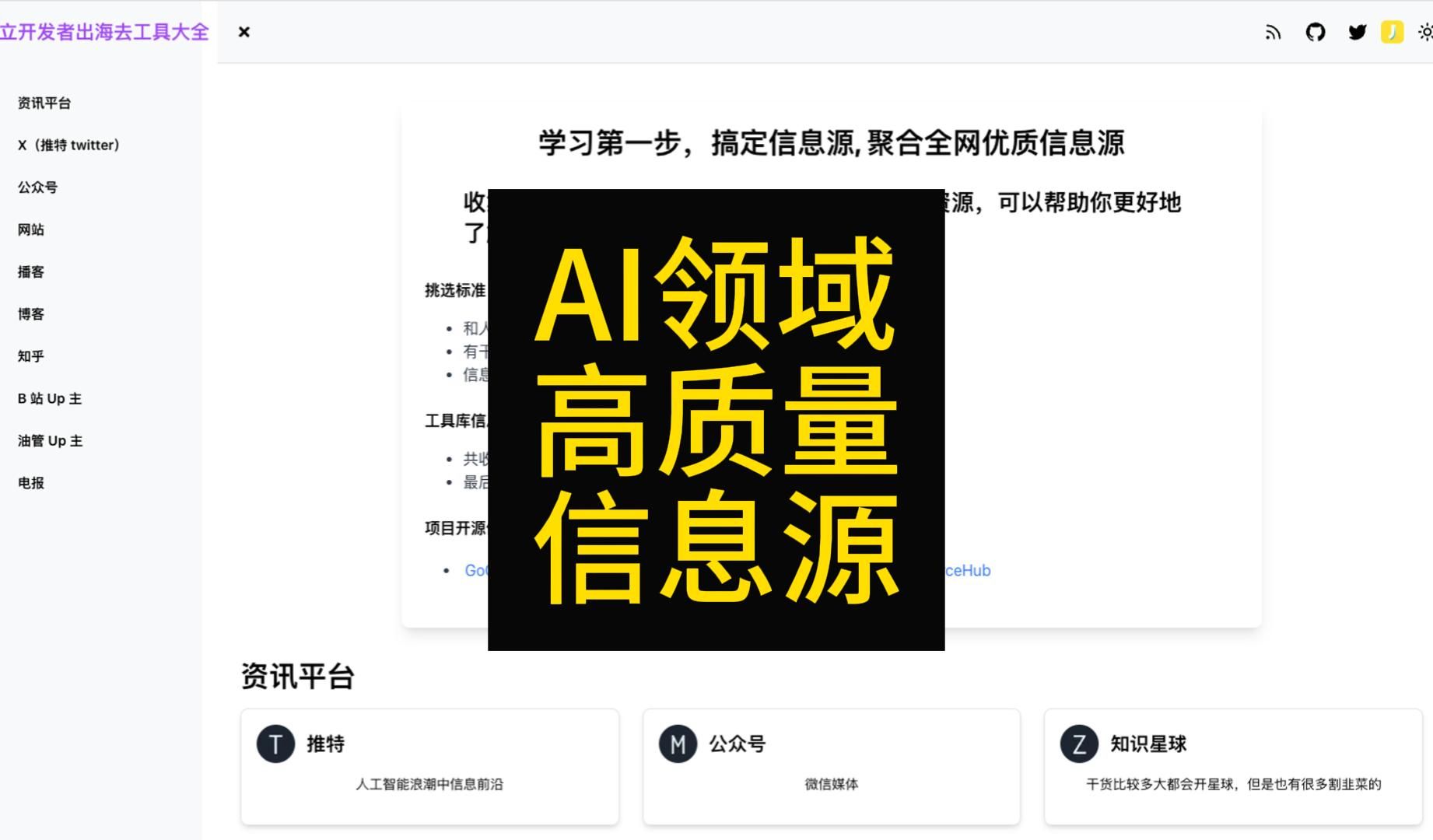Open 电报 sidebar entry
This screenshot has height=840, width=1433.
coord(31,482)
